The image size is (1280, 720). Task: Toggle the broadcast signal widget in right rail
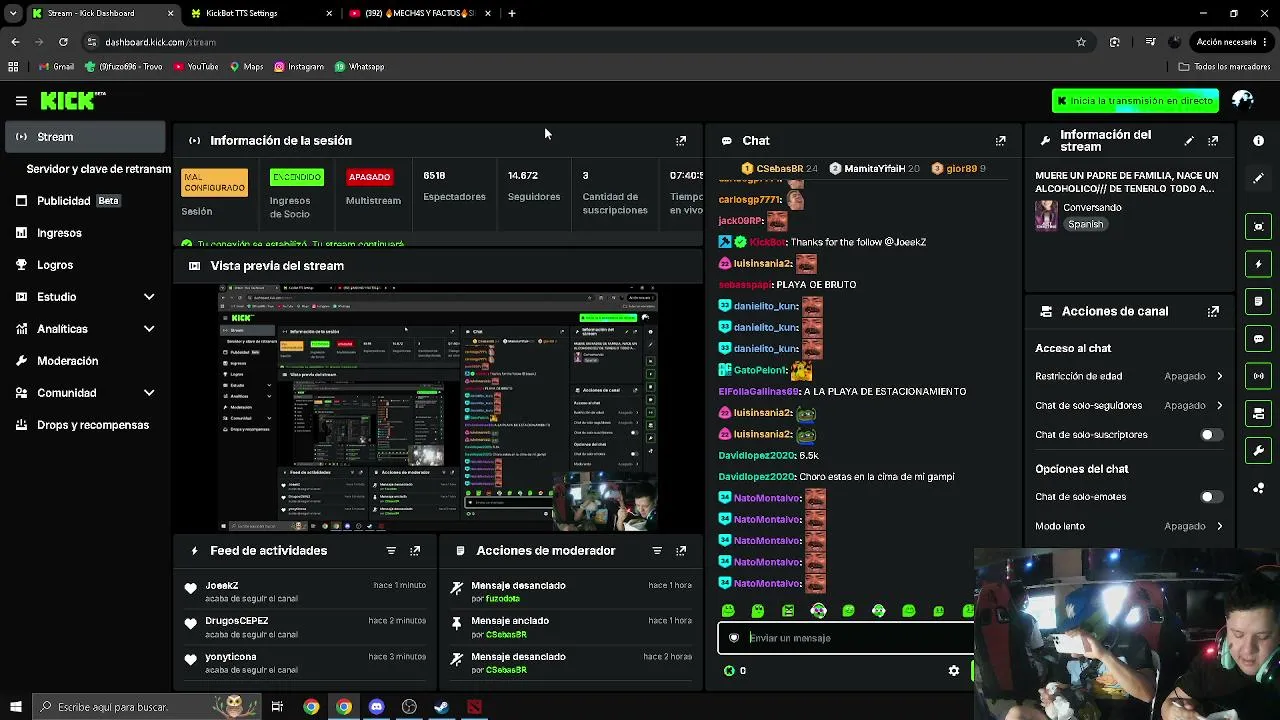tap(1258, 376)
